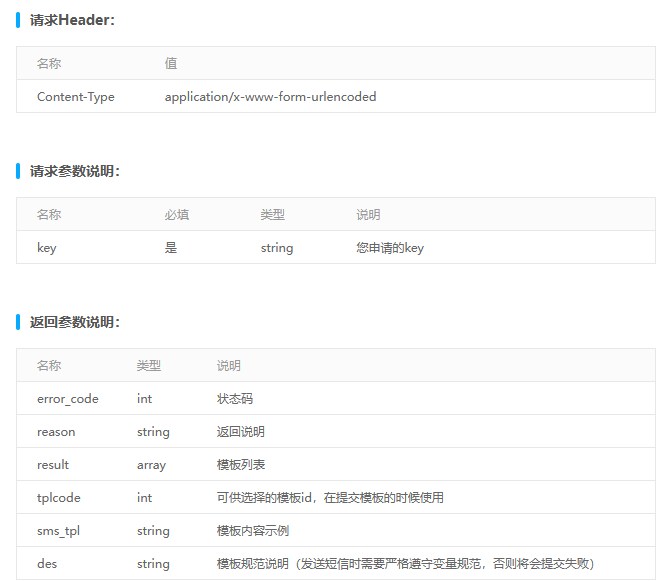
Task: Select string type in the key row
Action: (277, 248)
